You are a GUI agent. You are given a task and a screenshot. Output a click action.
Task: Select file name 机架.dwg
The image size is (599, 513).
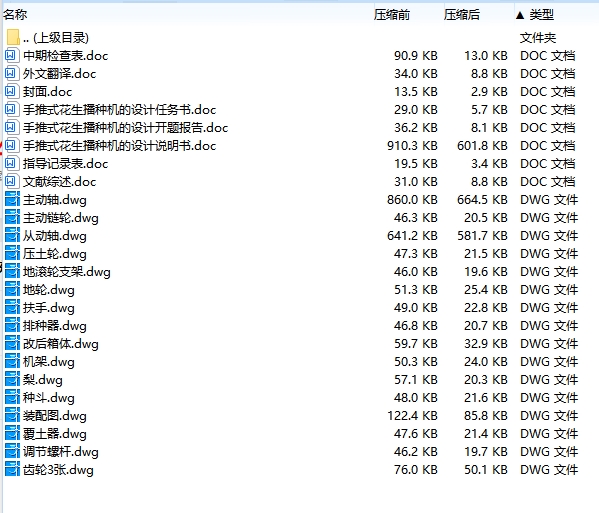tap(49, 362)
